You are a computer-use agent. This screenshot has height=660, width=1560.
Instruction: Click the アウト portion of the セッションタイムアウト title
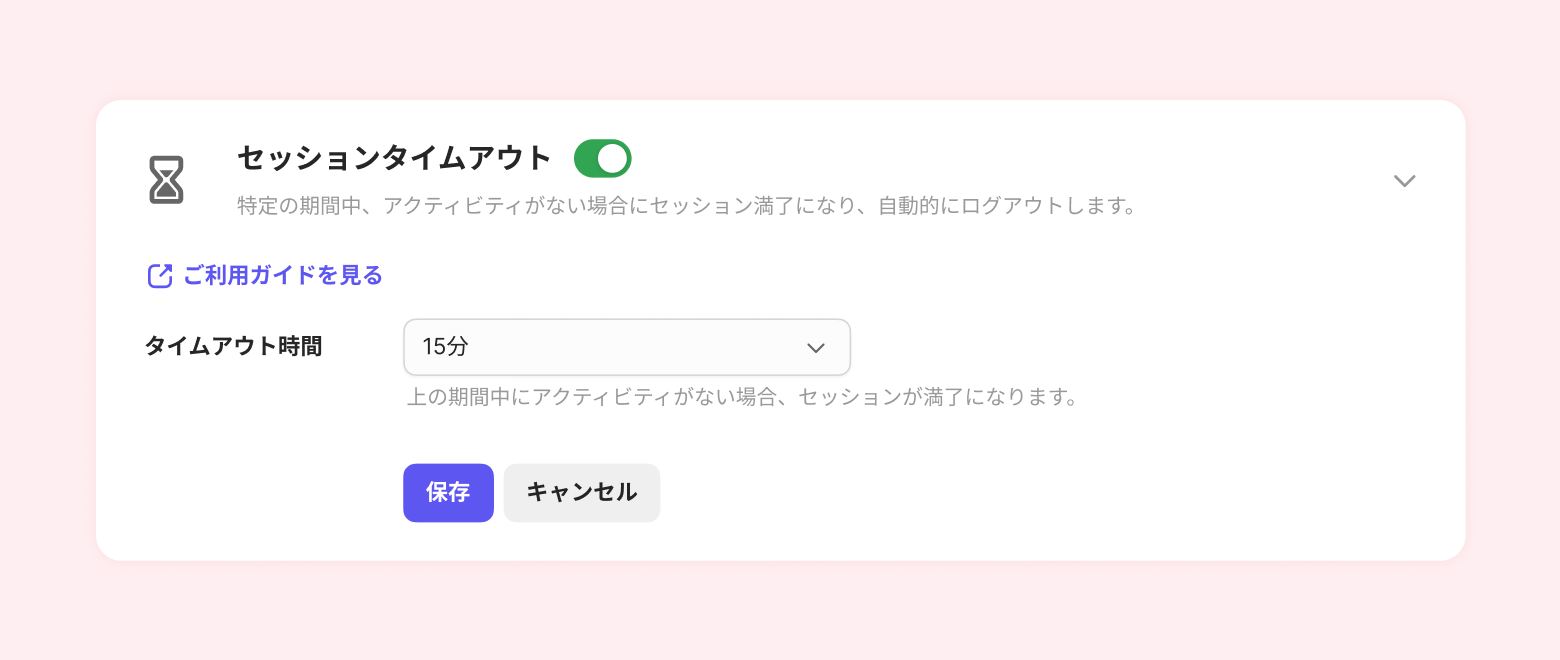pyautogui.click(x=507, y=158)
